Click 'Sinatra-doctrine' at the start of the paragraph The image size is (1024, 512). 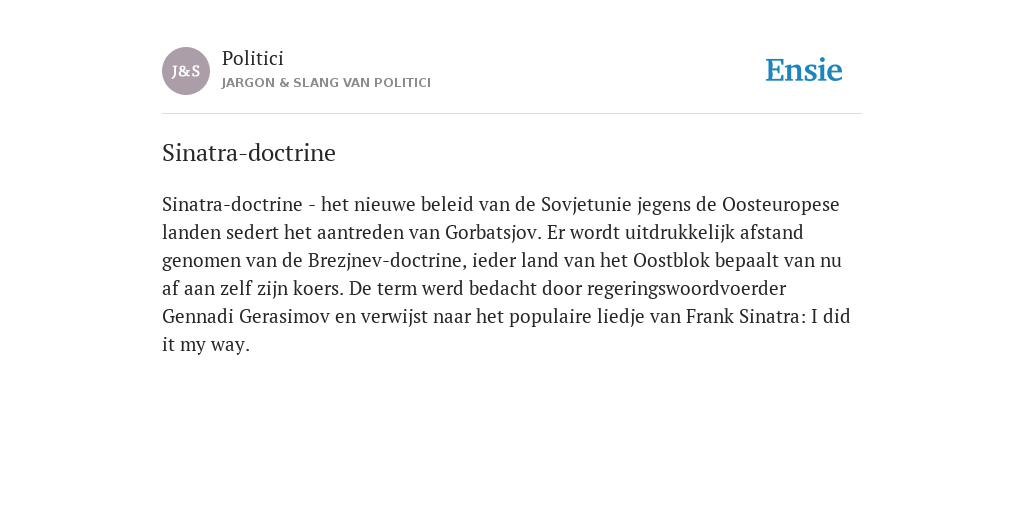click(x=232, y=204)
